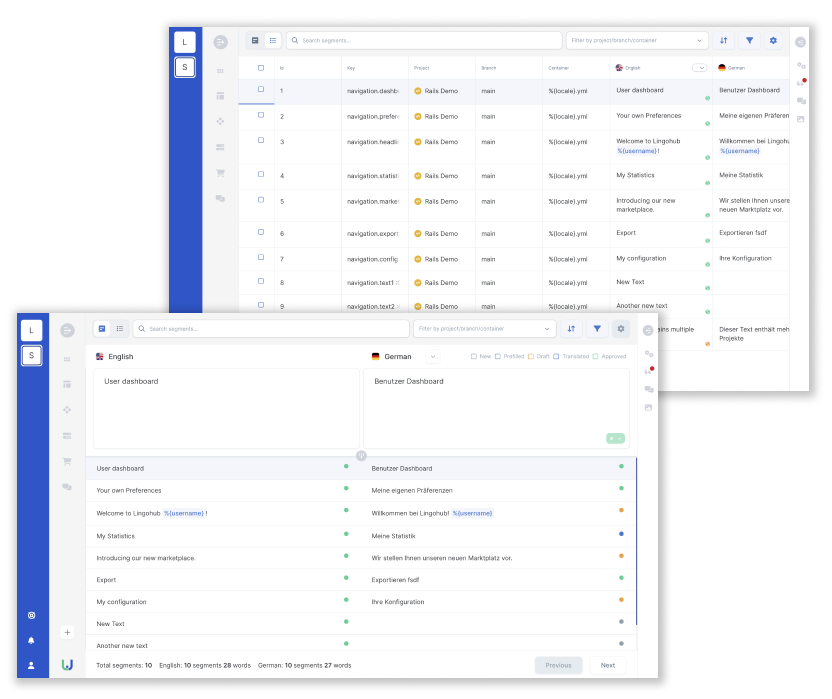This screenshot has width=832, height=699.
Task: Check the row 7 checkbox in back table
Action: pos(261,257)
